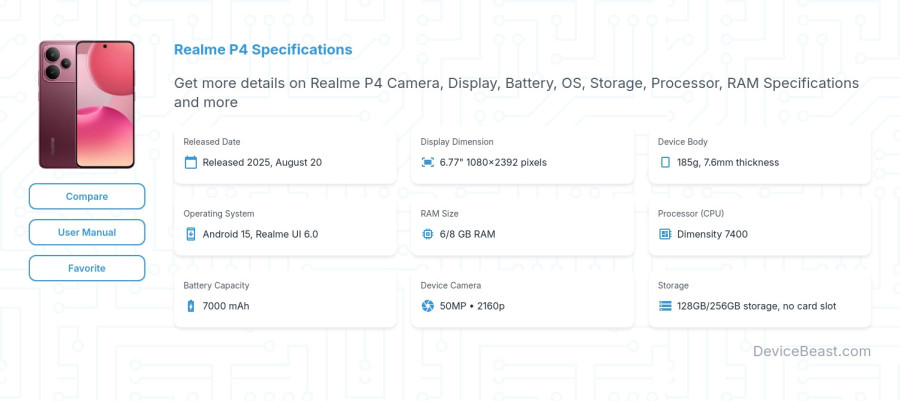Click the operating system download-phone icon

click(191, 234)
